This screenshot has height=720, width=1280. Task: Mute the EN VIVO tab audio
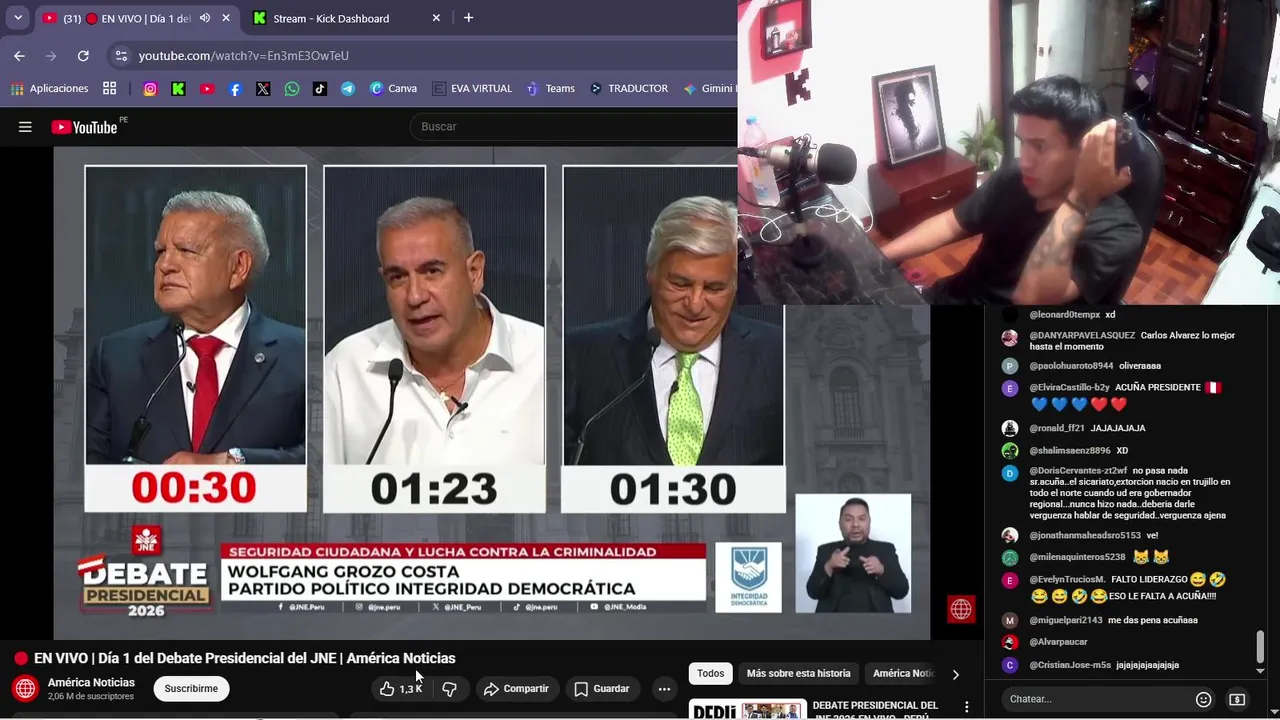coord(205,18)
